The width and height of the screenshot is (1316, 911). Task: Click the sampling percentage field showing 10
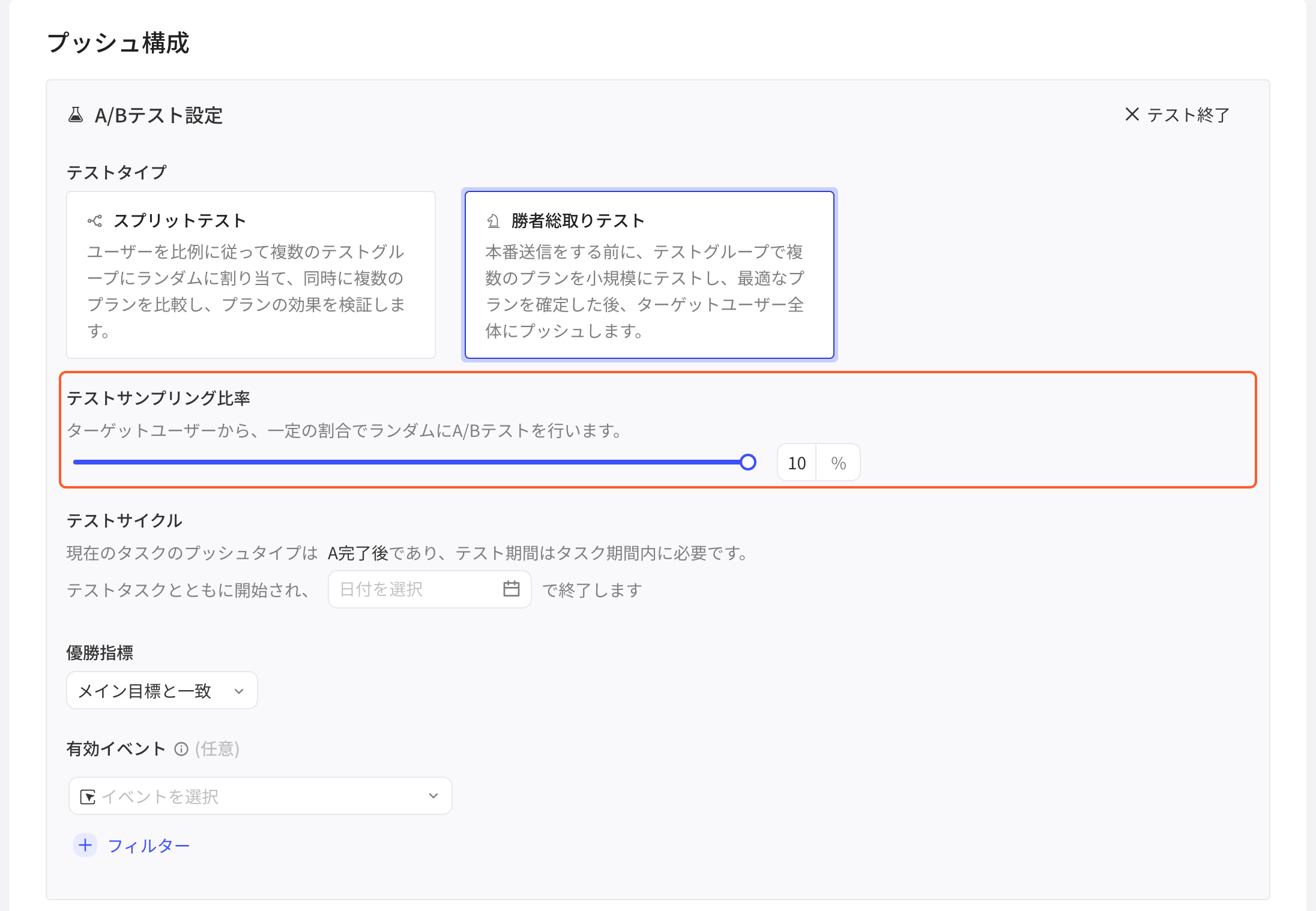tap(797, 463)
